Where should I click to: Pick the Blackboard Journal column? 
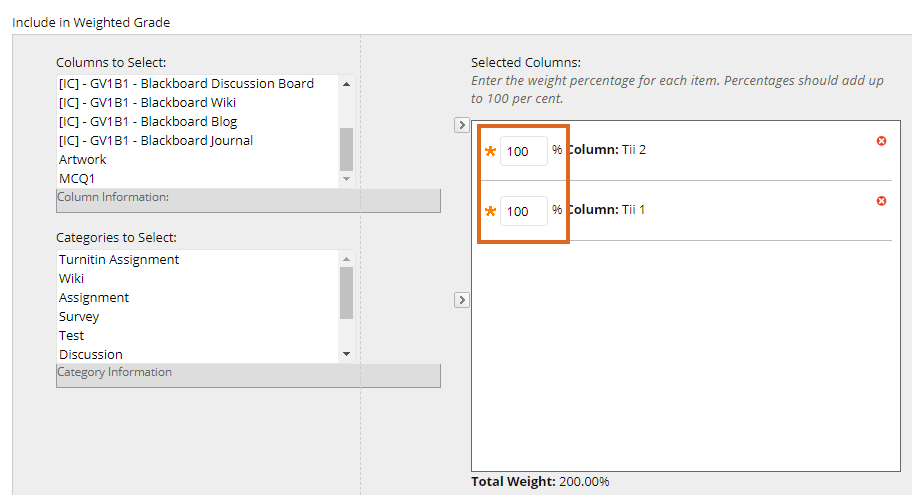click(156, 141)
